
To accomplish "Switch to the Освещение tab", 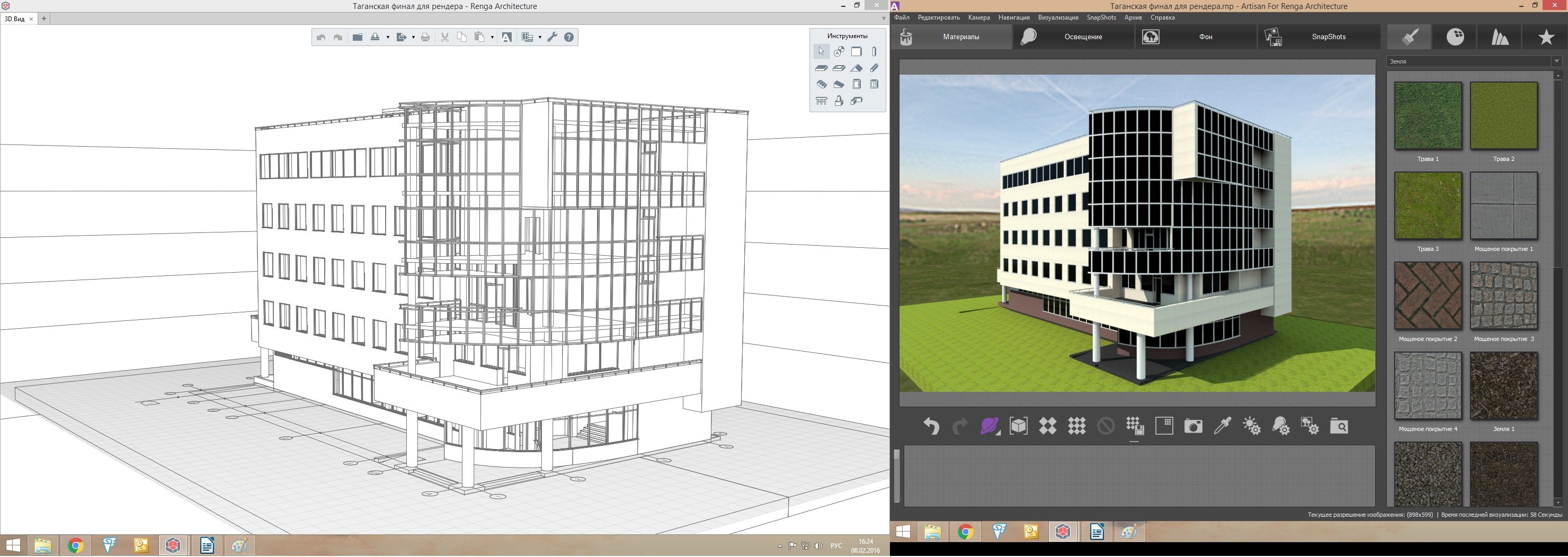I will (x=1074, y=37).
